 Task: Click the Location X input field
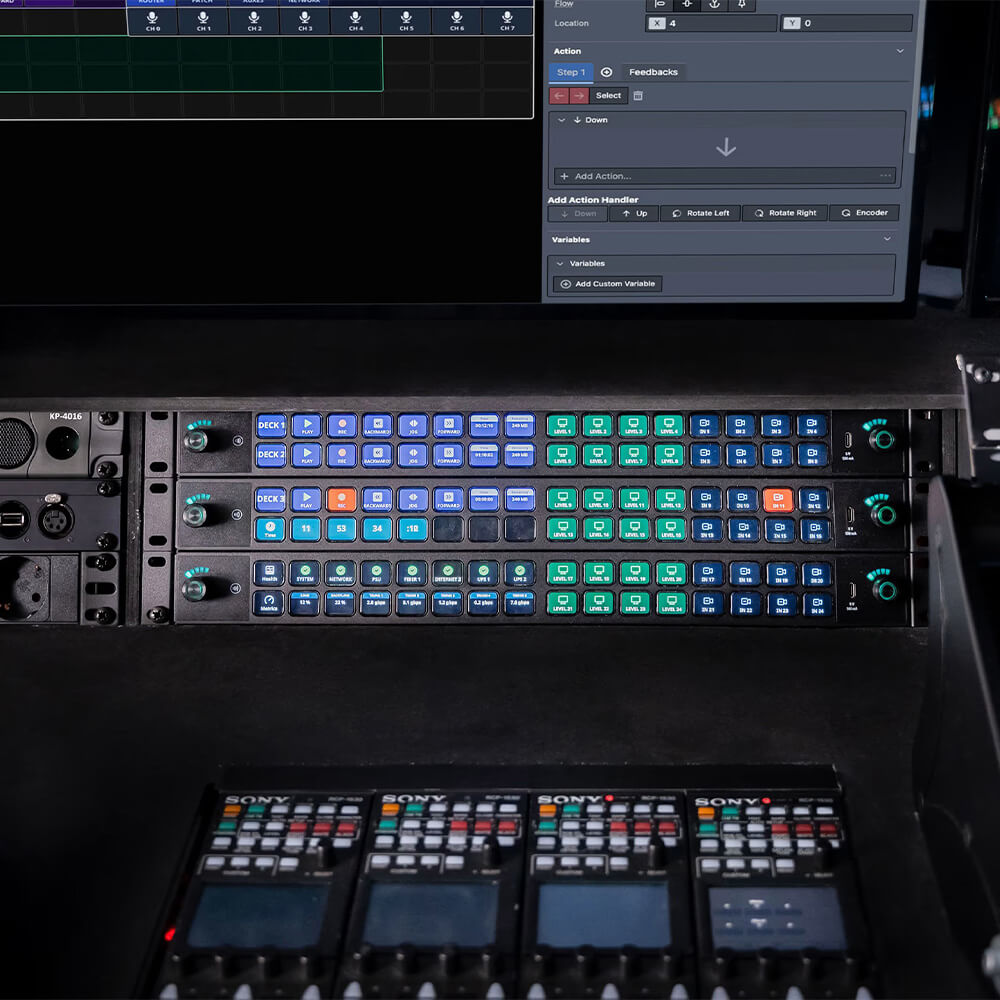[x=720, y=23]
